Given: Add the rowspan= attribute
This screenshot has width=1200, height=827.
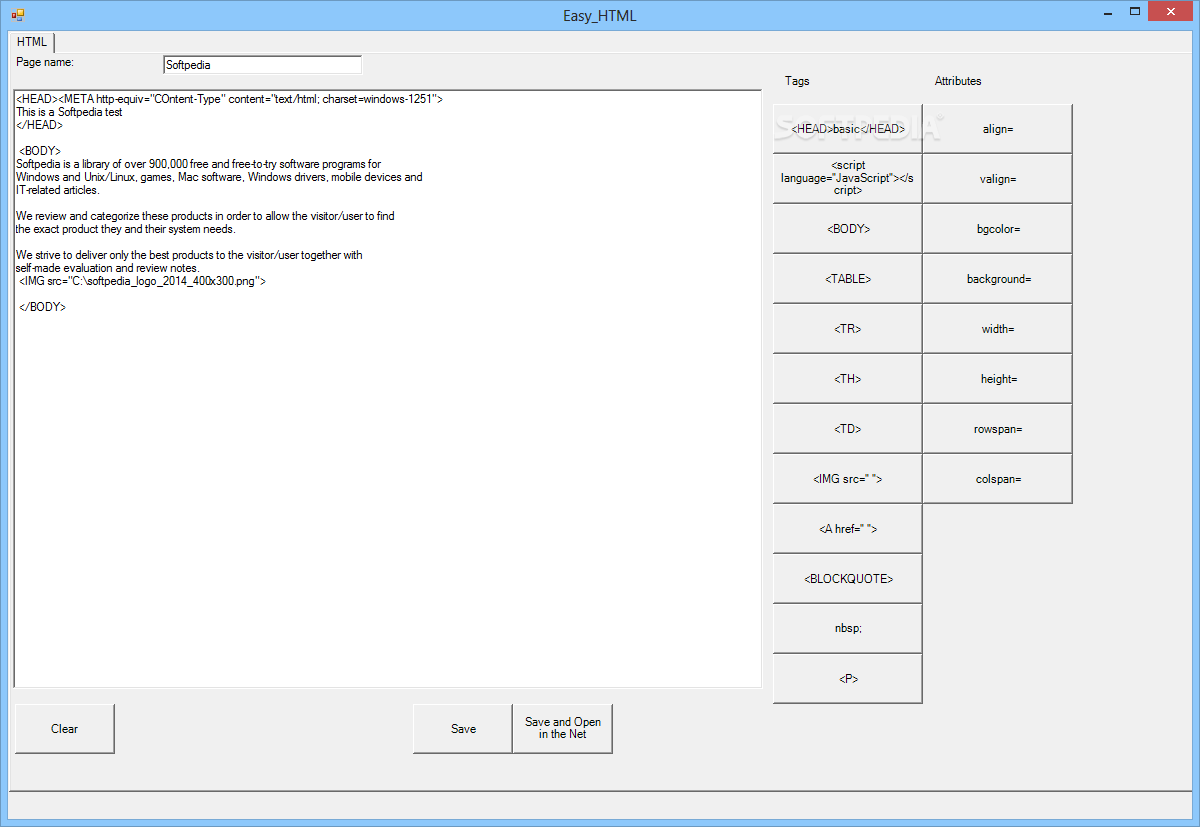Looking at the screenshot, I should tap(998, 429).
